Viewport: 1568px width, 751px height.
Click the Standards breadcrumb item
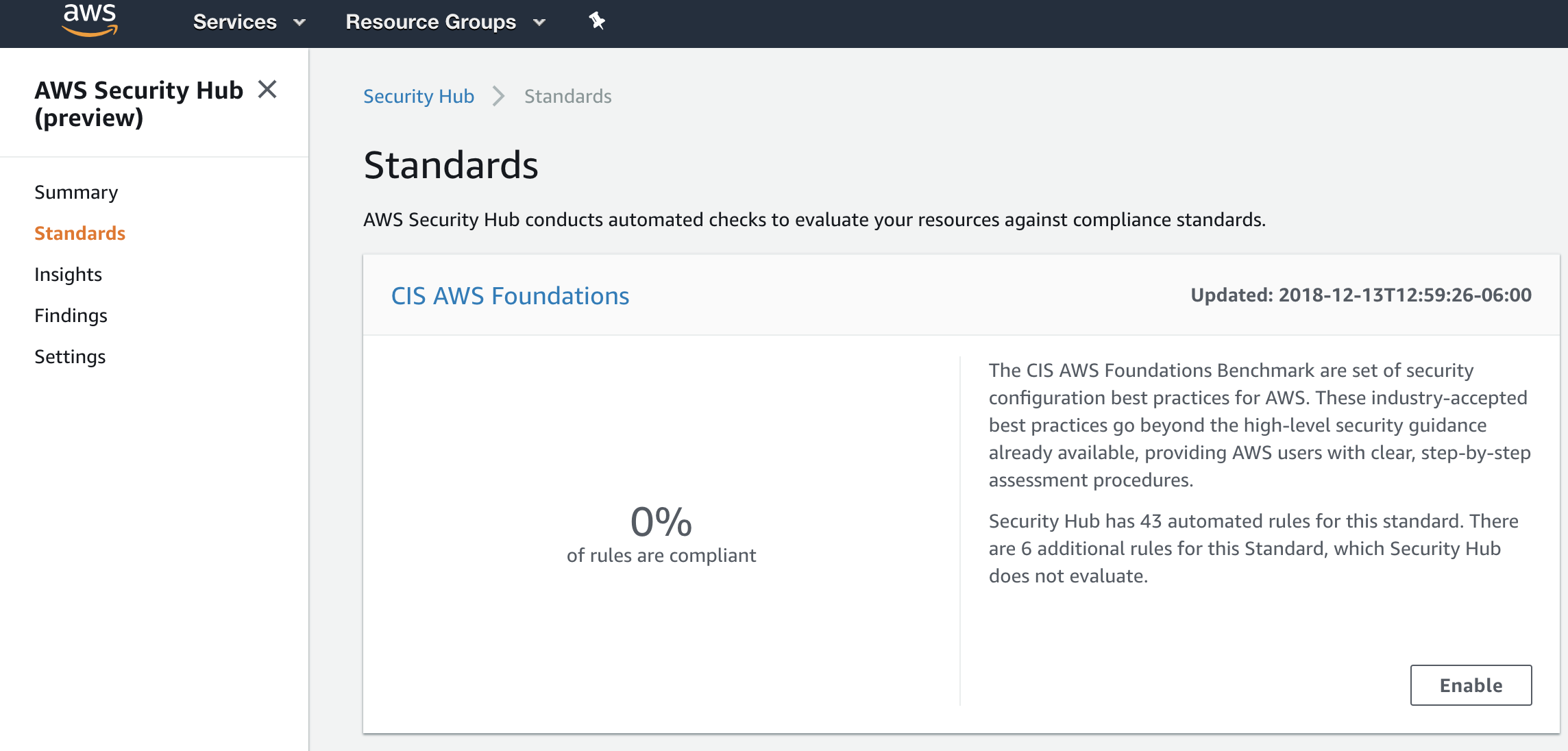click(x=567, y=96)
